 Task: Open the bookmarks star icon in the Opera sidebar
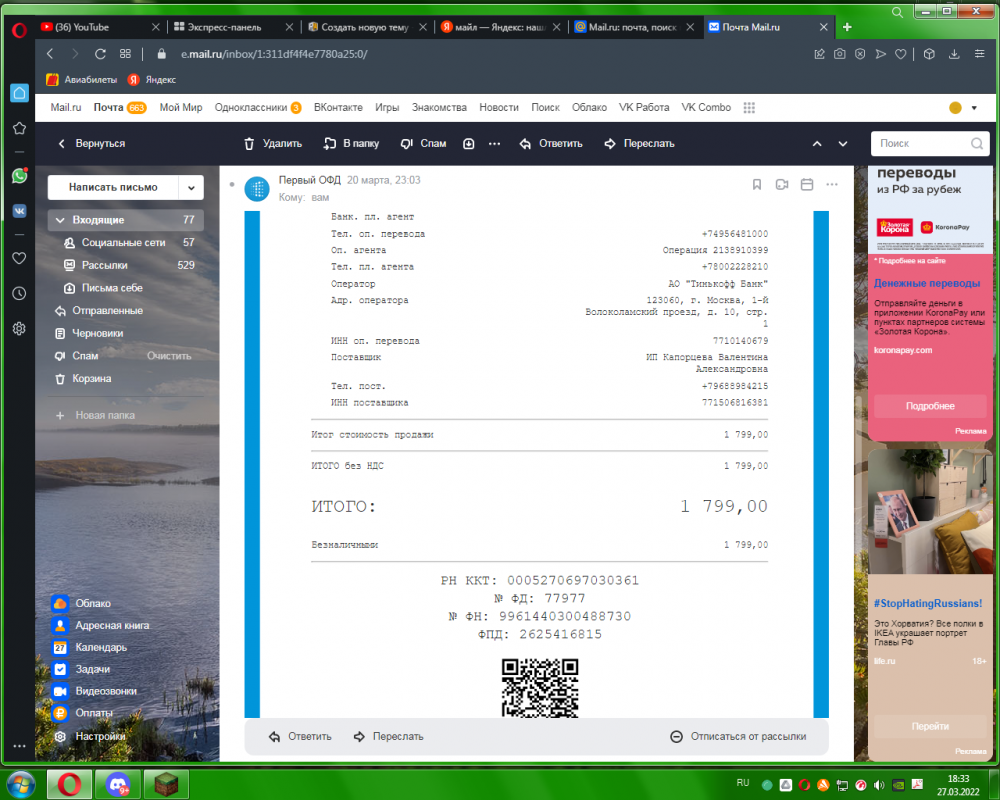point(20,128)
